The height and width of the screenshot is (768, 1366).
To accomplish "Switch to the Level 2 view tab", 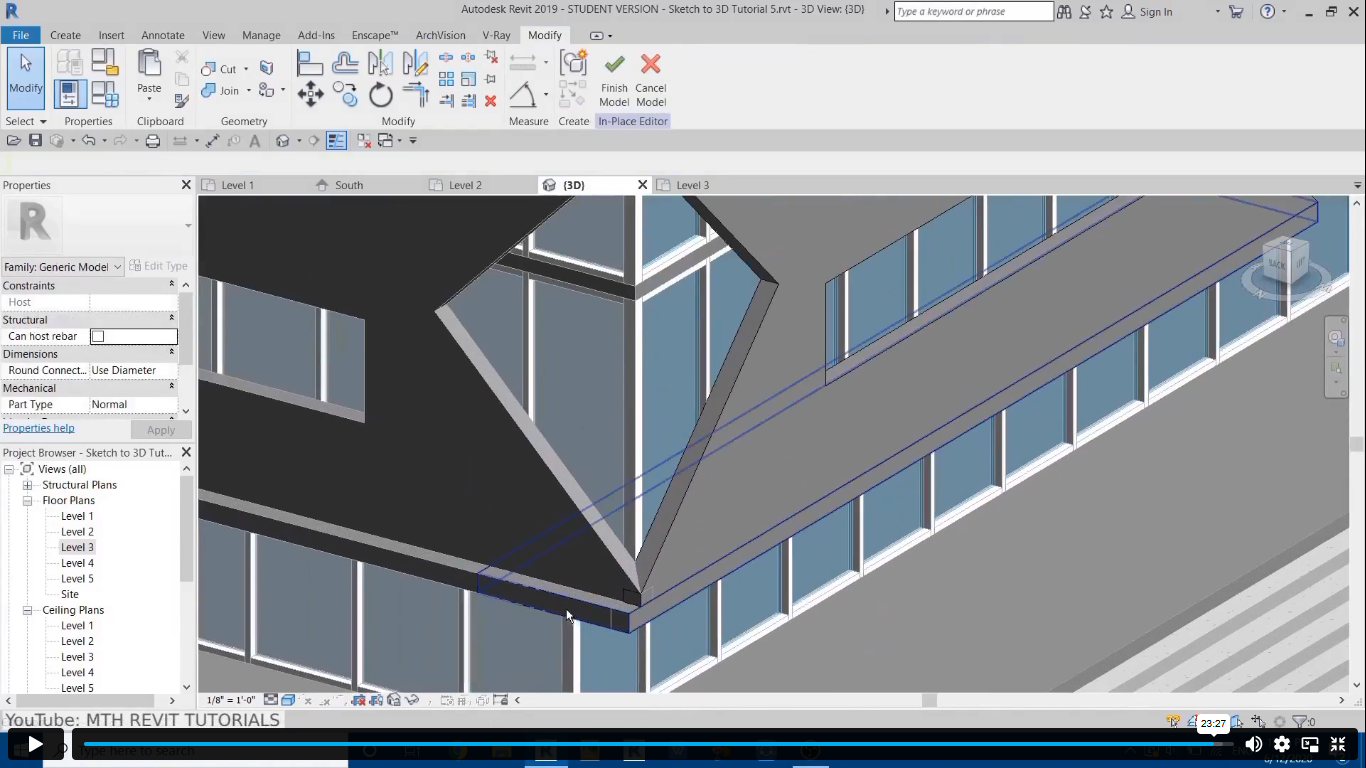I will click(x=465, y=185).
